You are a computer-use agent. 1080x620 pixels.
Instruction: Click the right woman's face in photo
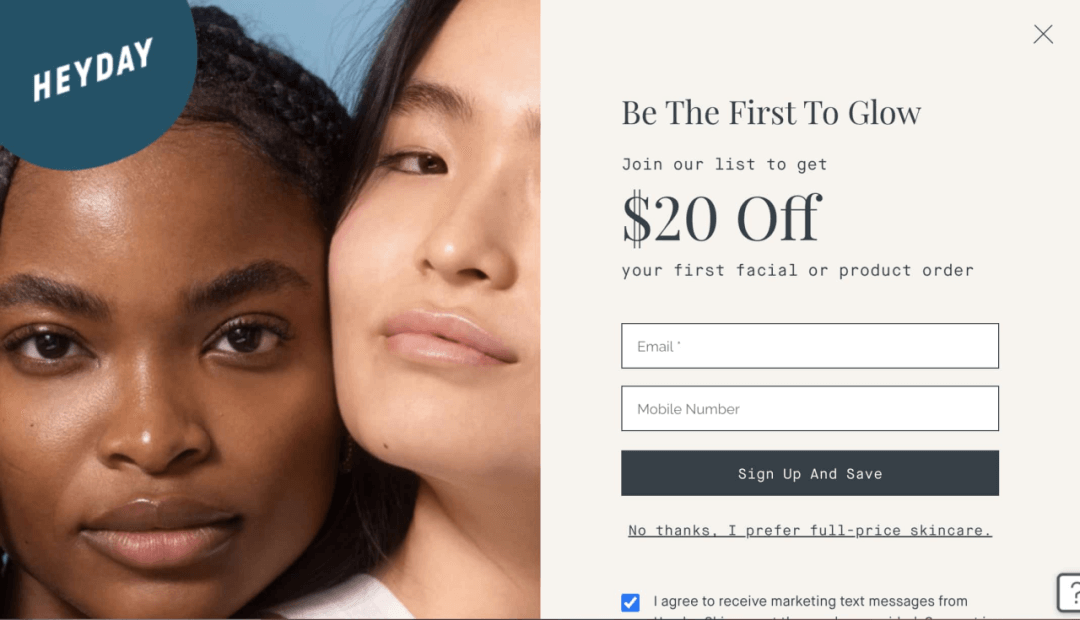441,276
